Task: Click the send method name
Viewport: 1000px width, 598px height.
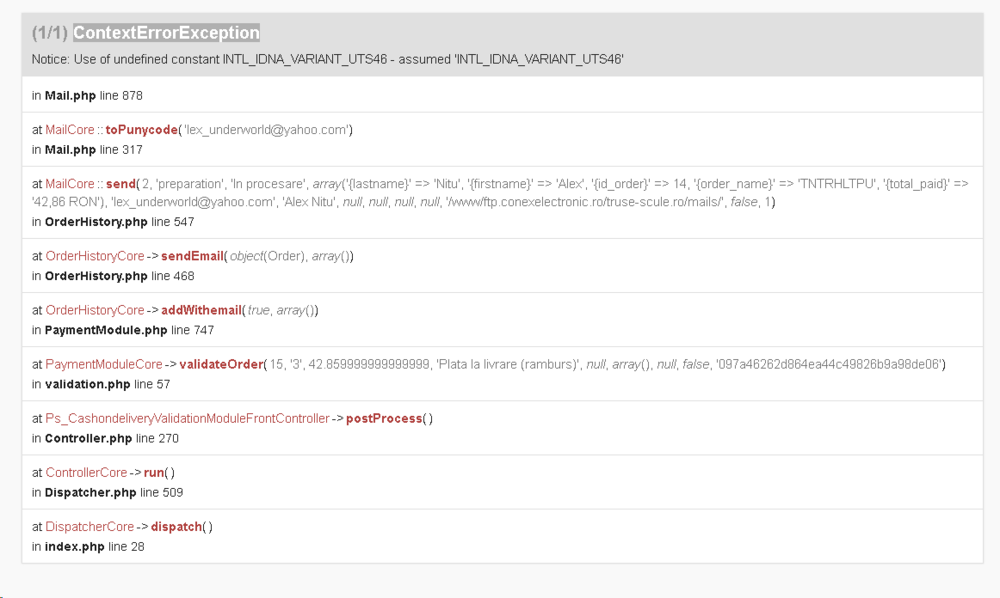Action: 121,184
